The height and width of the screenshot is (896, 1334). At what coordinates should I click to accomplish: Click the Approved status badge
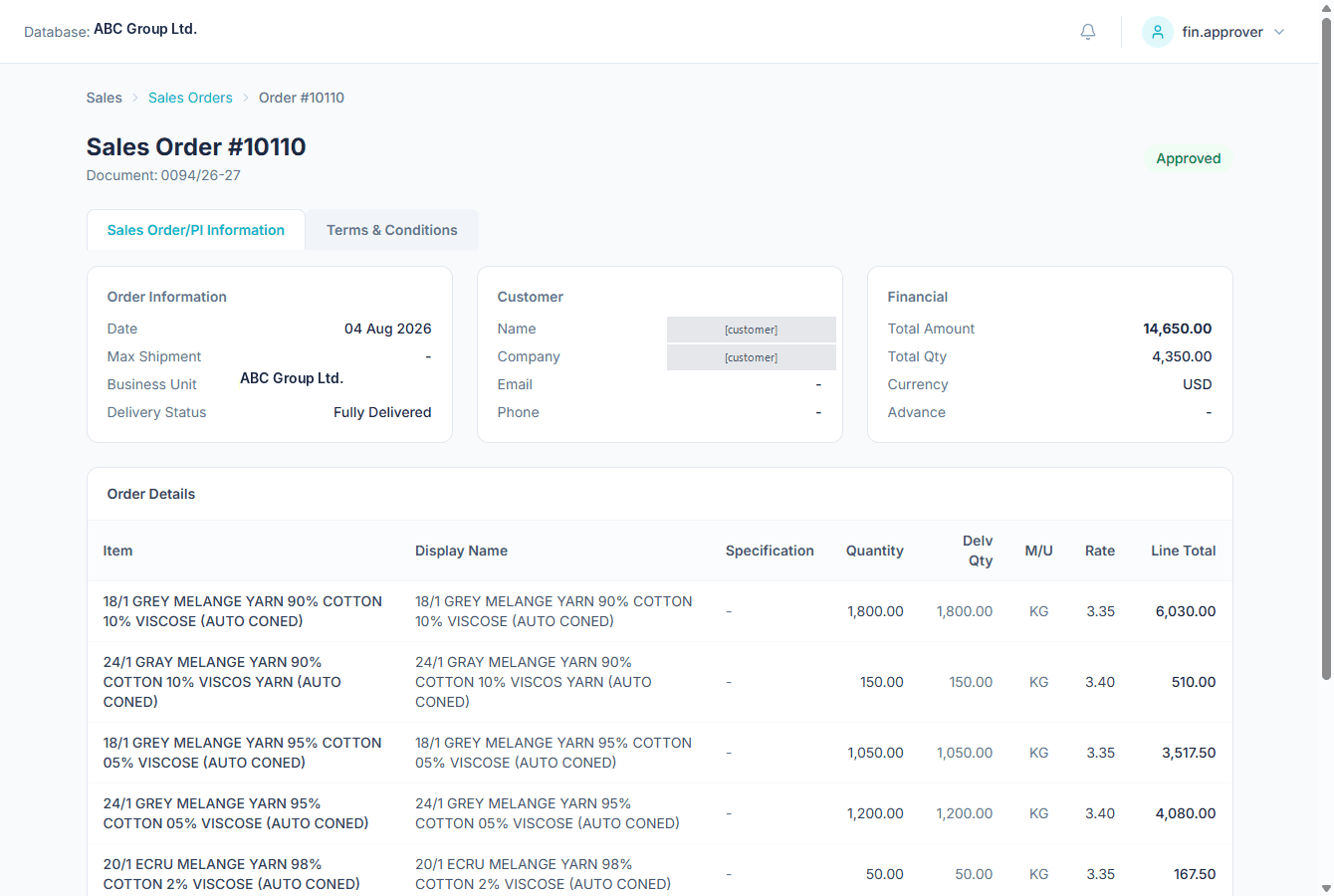pyautogui.click(x=1189, y=158)
